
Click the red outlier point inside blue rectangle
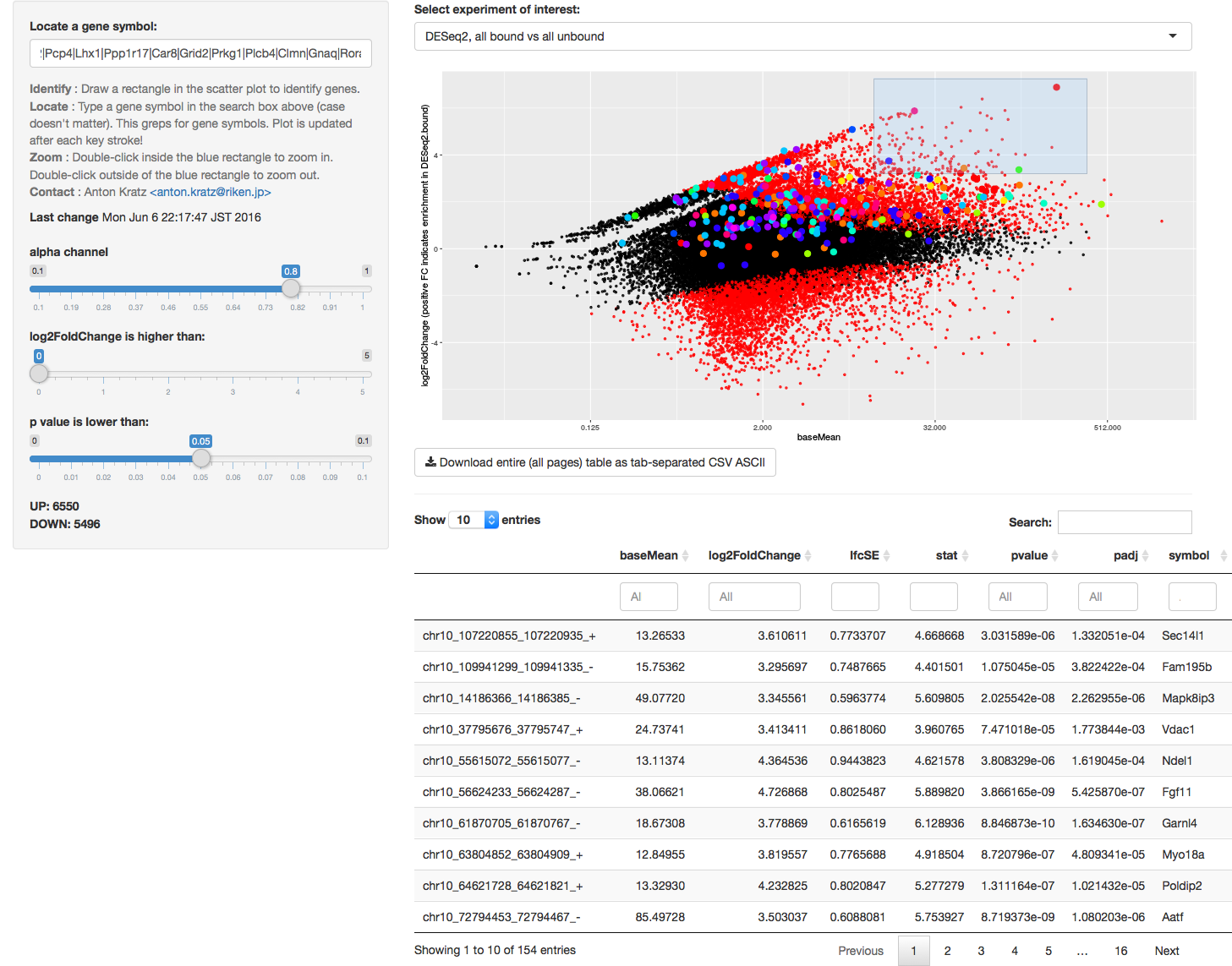pos(1056,87)
